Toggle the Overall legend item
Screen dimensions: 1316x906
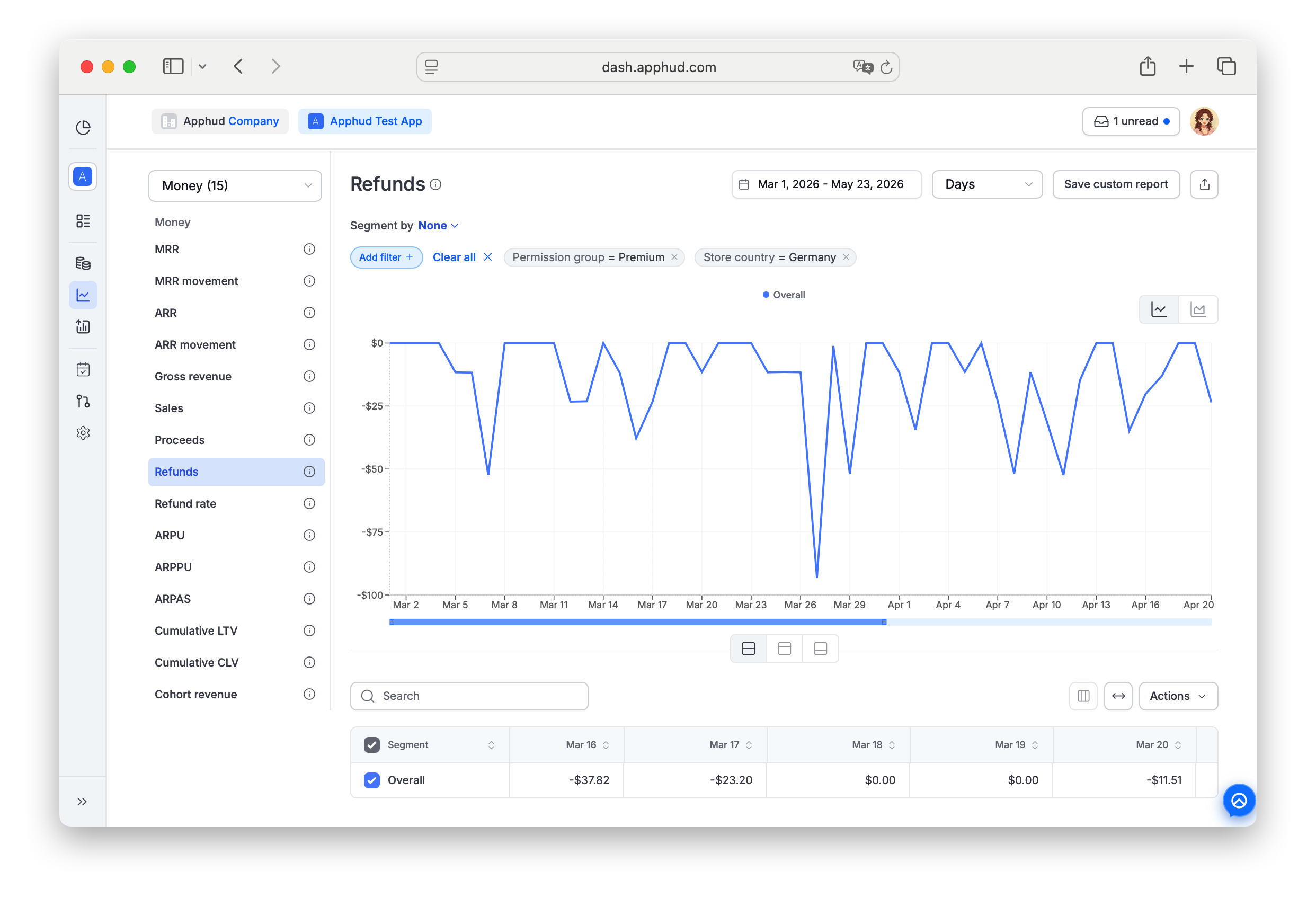(783, 295)
